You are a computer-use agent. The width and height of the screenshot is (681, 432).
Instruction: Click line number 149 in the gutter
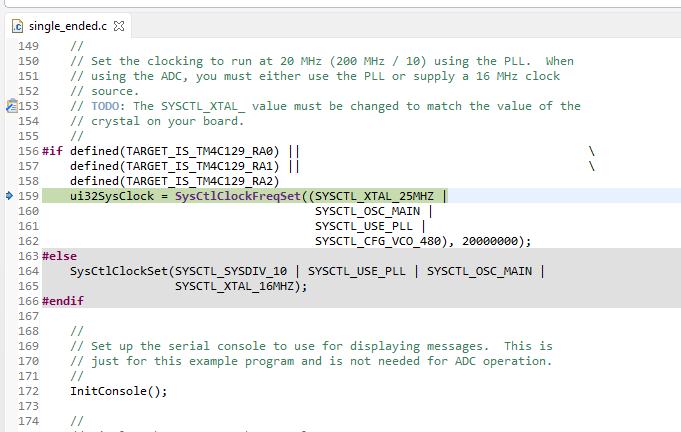(x=28, y=46)
